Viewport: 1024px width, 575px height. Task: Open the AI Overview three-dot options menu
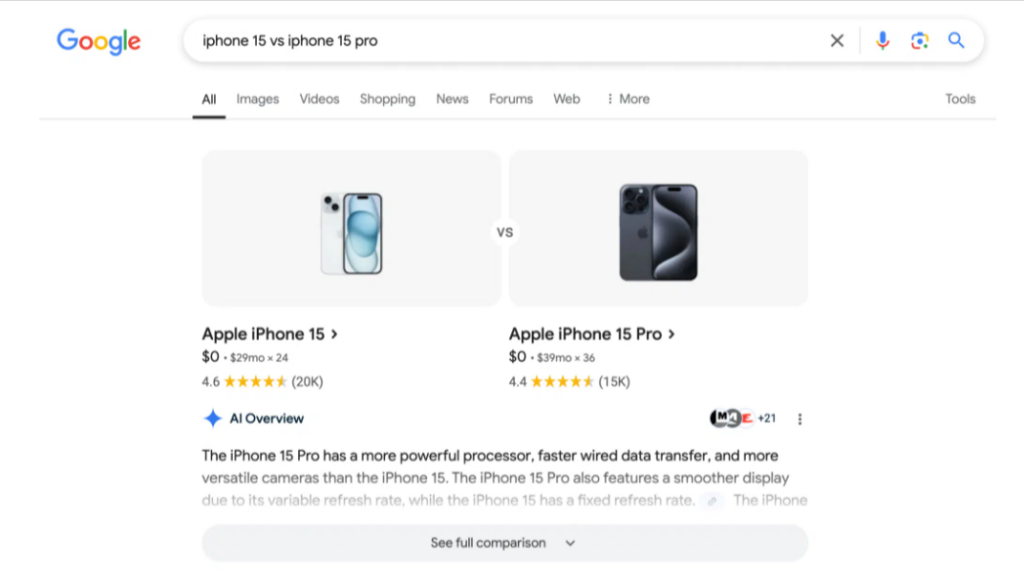tap(800, 419)
